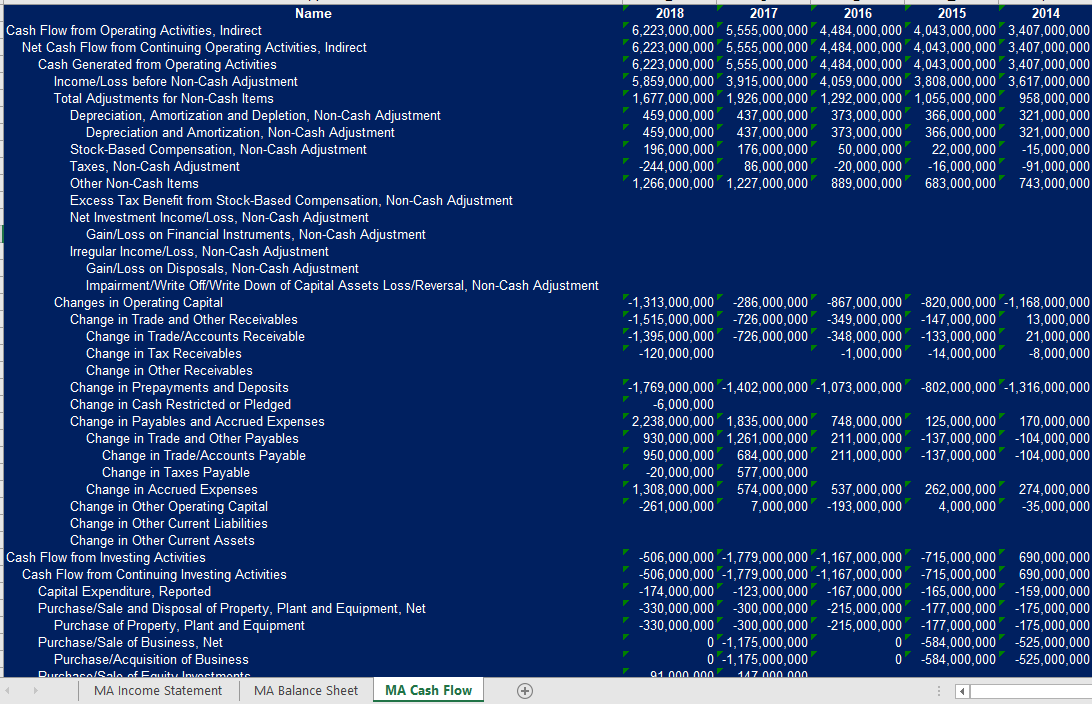Select the Name column header
Viewport: 1092px width, 704px height.
[x=313, y=13]
